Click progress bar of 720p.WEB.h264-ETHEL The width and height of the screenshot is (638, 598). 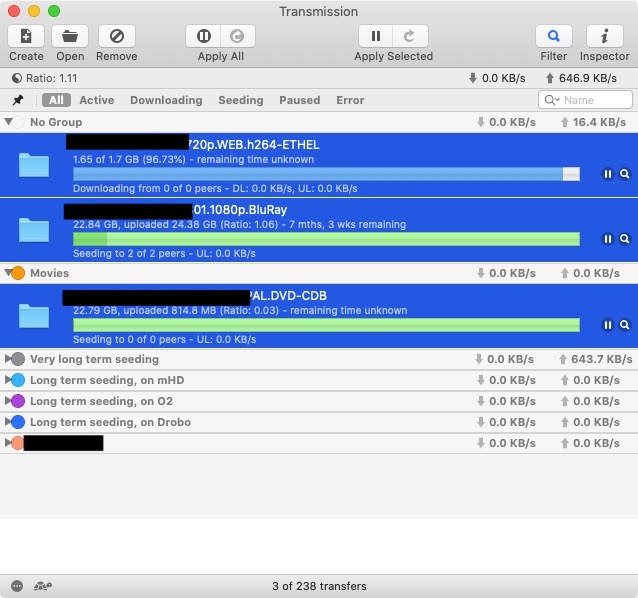point(326,174)
